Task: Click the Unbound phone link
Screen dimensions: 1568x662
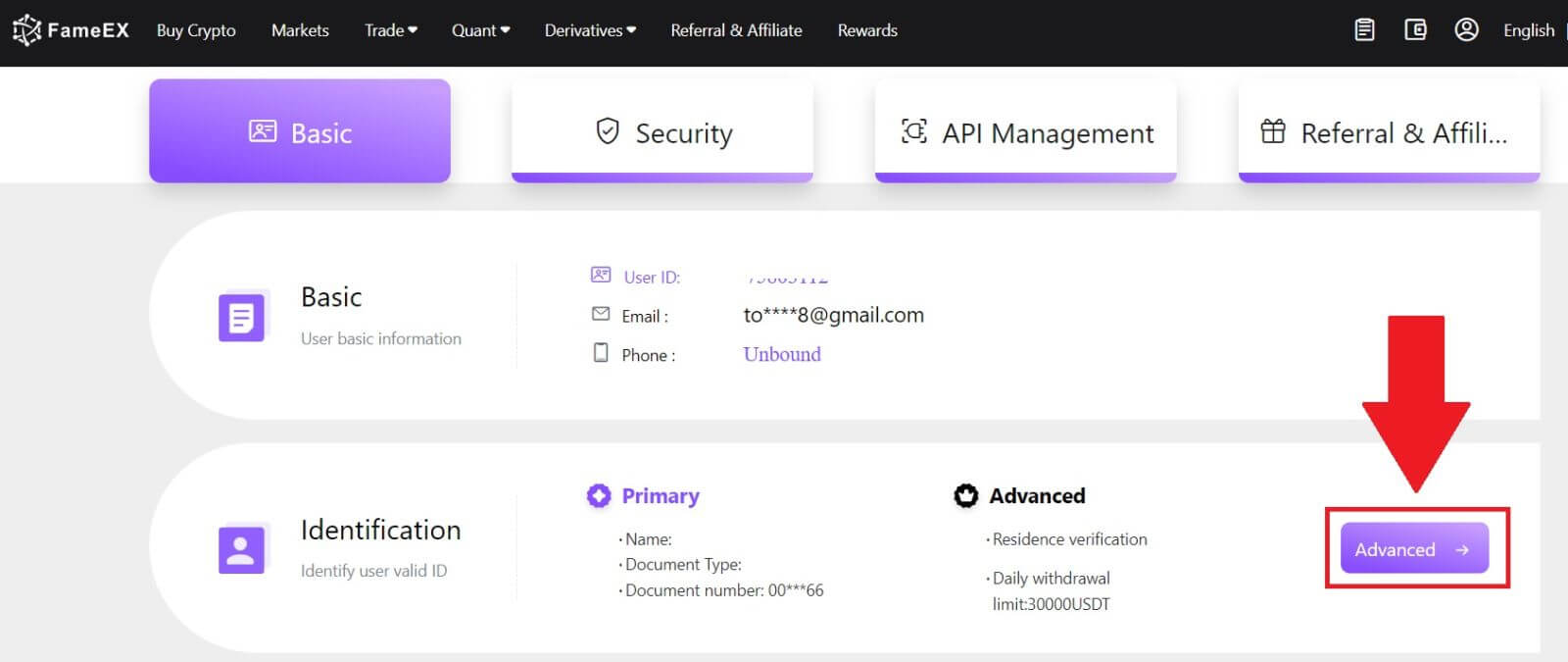Action: [x=782, y=355]
